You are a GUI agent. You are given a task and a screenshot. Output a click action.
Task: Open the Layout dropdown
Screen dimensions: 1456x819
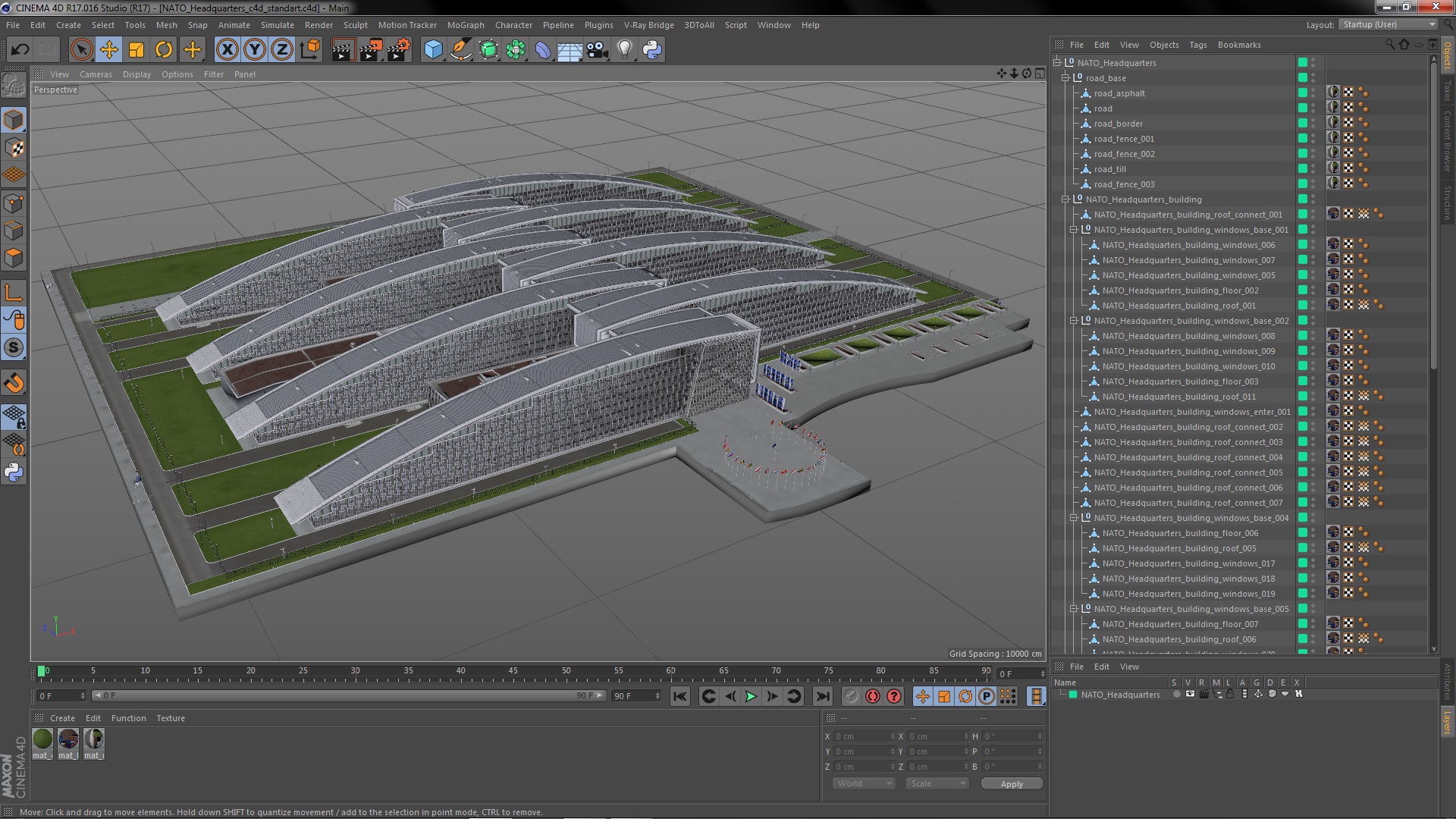pos(1388,24)
